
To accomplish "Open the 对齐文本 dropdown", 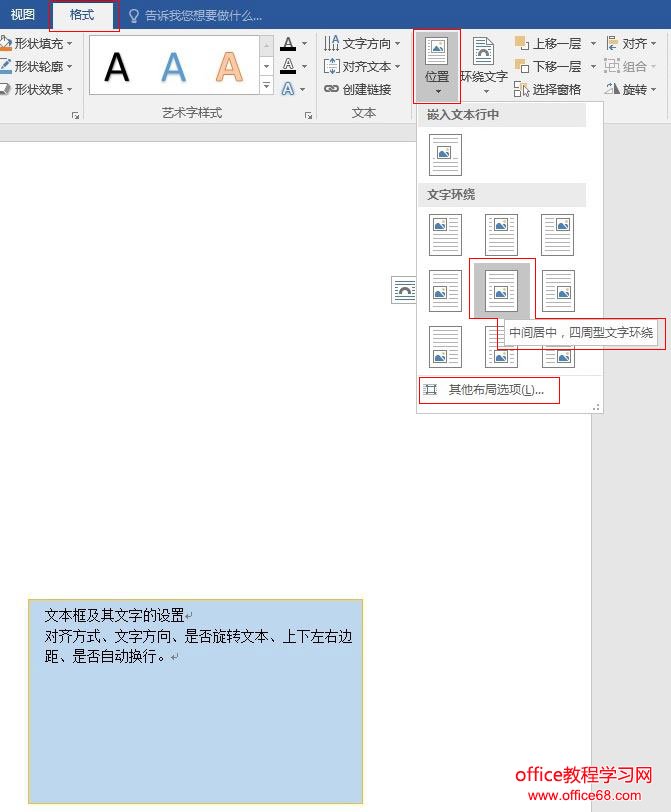I will (362, 66).
